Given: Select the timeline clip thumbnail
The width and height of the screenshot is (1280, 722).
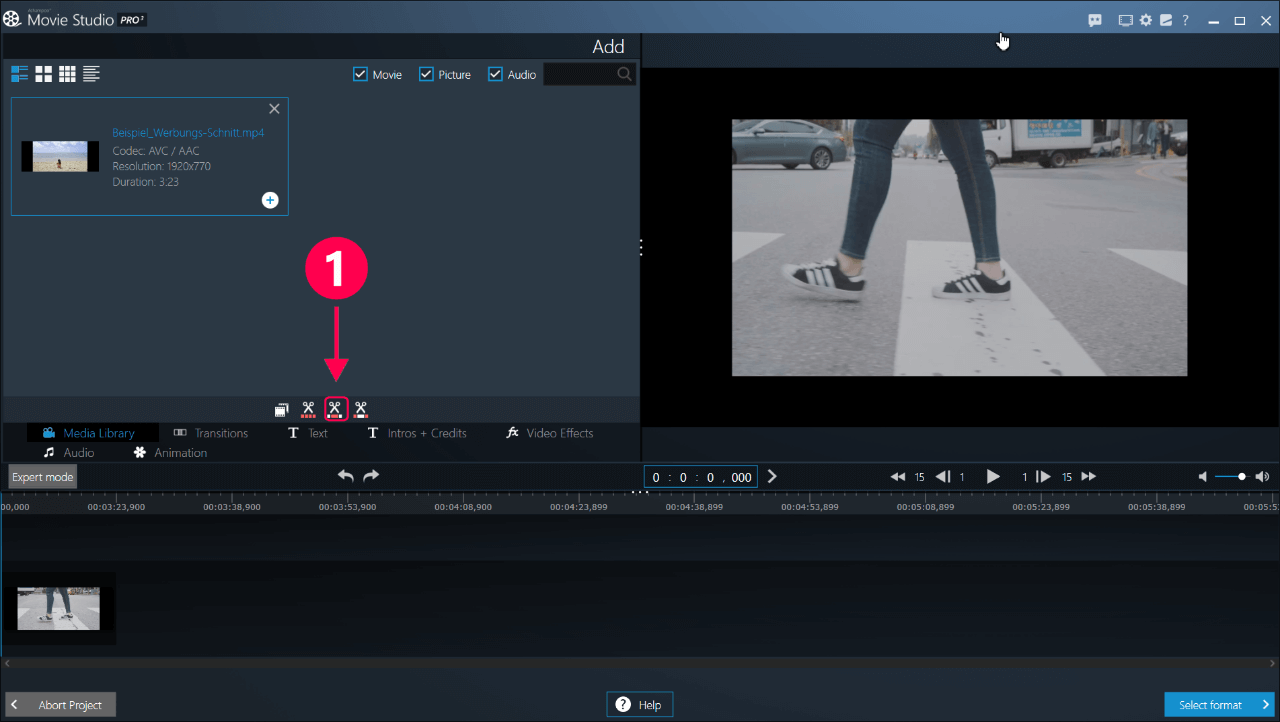Looking at the screenshot, I should (x=58, y=608).
